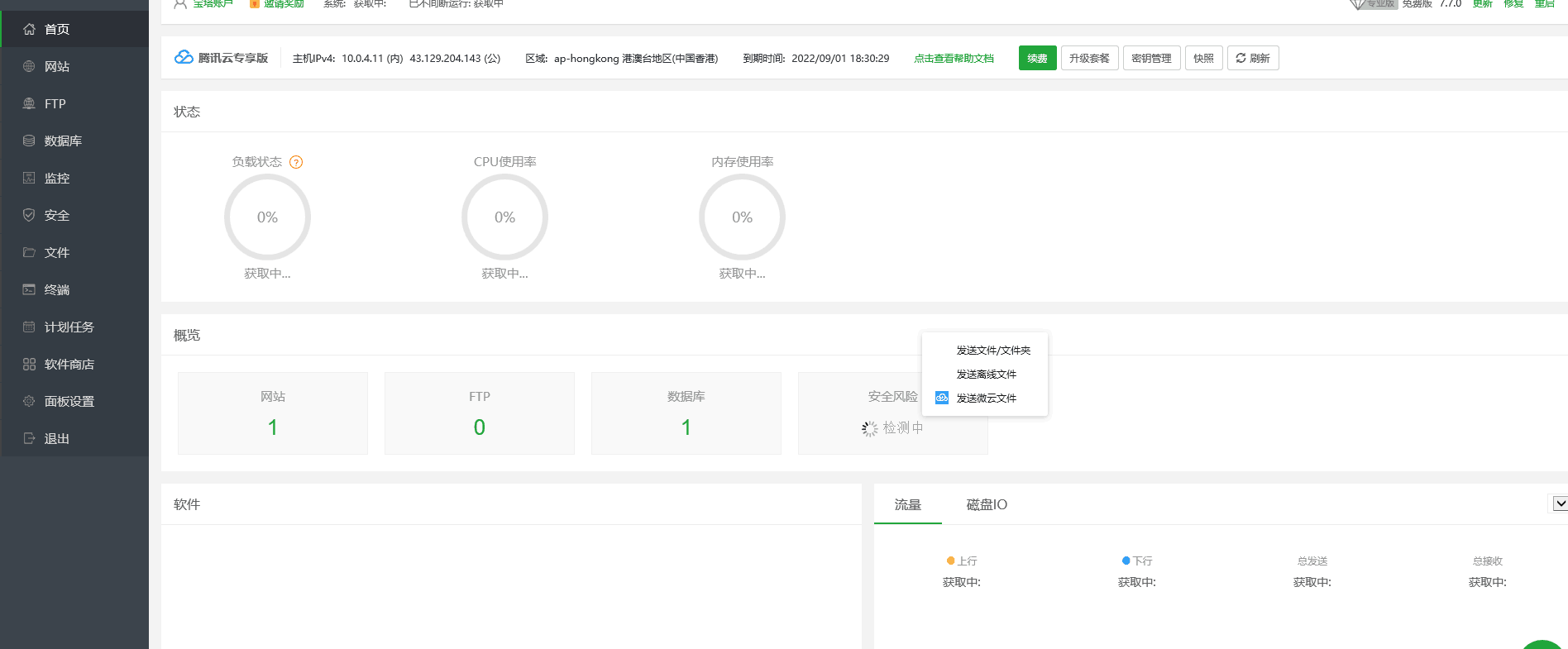1568x649 pixels.
Task: Click the 下行 downstream legend item
Action: 1137,561
